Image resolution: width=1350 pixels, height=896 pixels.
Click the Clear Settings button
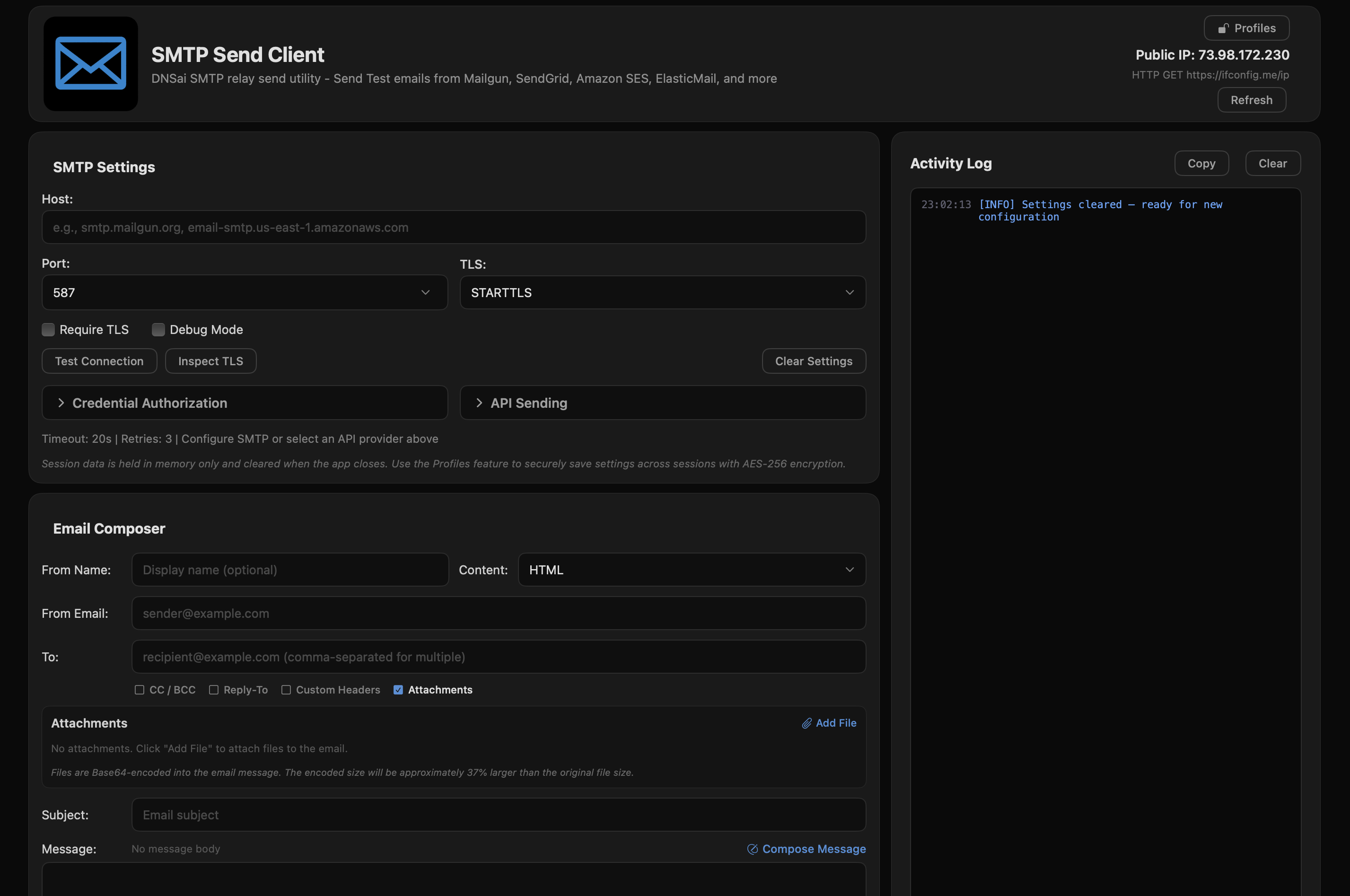813,361
